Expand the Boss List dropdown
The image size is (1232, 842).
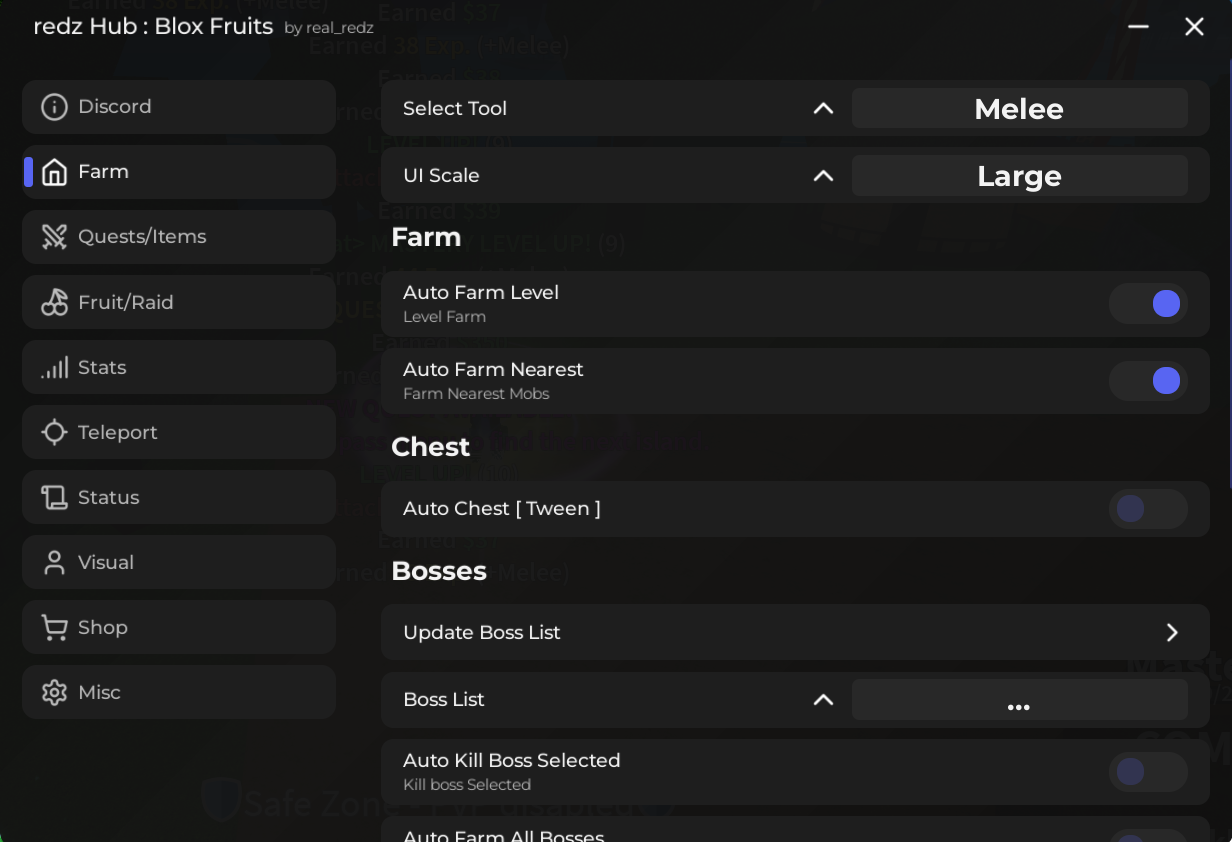[x=1019, y=700]
